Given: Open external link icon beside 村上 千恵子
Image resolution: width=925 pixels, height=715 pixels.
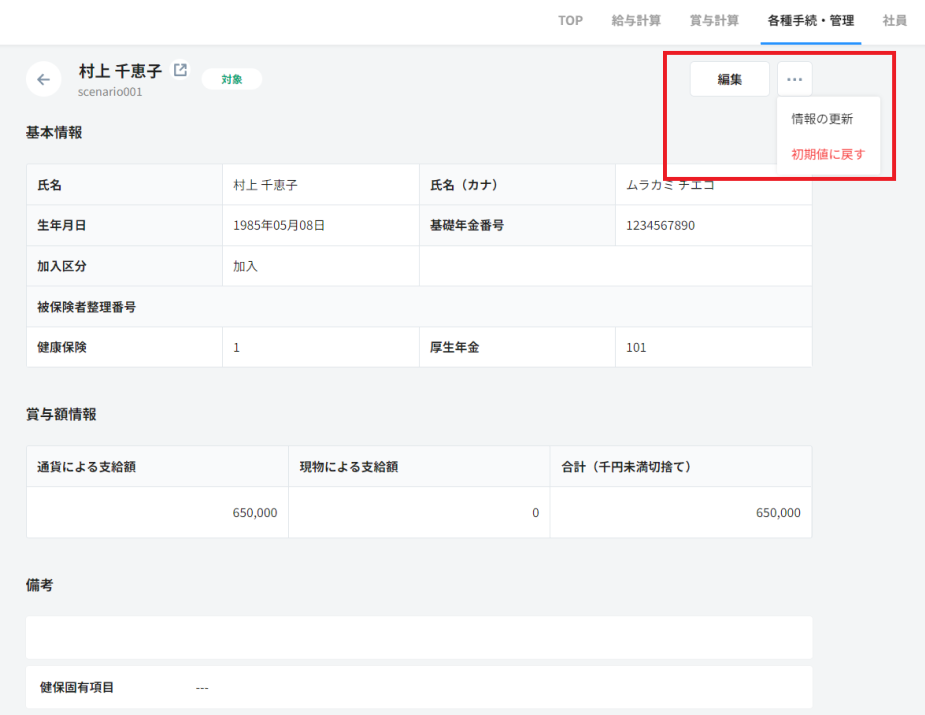Looking at the screenshot, I should (x=180, y=70).
